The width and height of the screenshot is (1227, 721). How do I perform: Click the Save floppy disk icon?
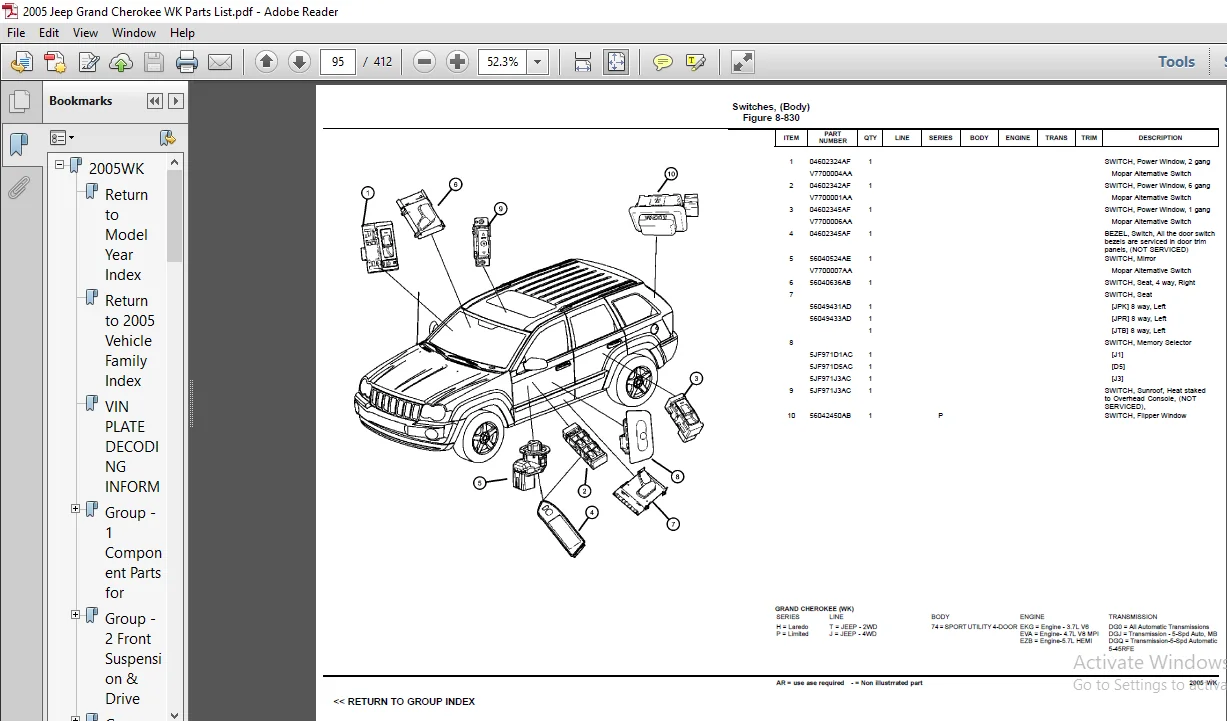pyautogui.click(x=154, y=62)
